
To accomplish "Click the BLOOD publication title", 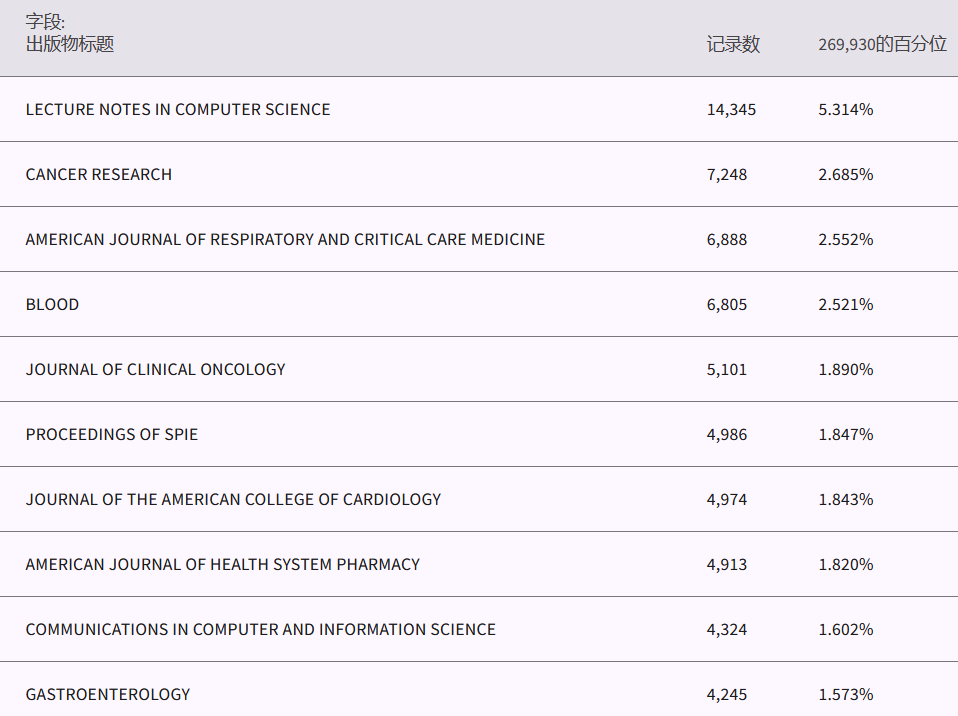I will pyautogui.click(x=53, y=304).
